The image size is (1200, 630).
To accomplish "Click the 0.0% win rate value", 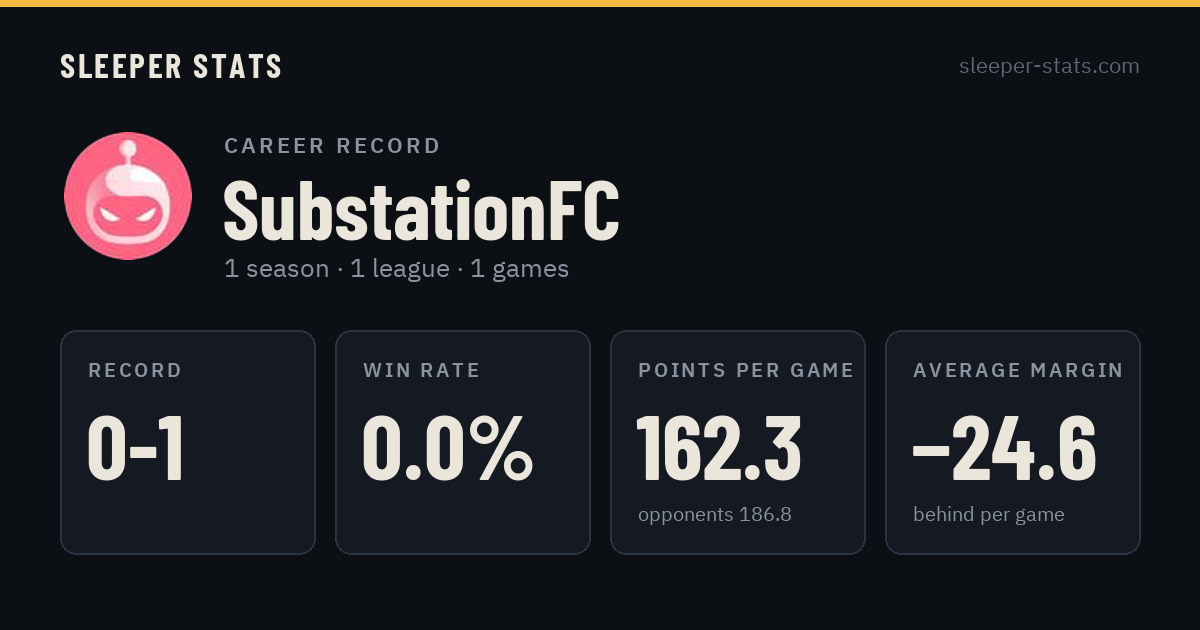I will (447, 448).
